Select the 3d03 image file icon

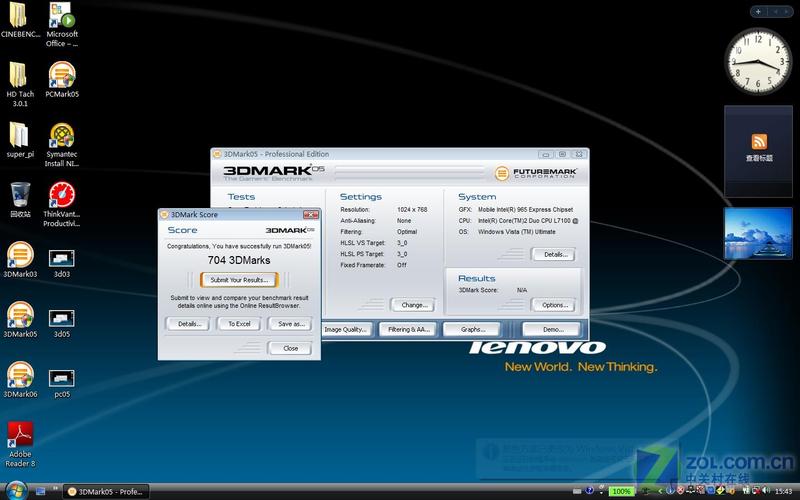[x=62, y=263]
